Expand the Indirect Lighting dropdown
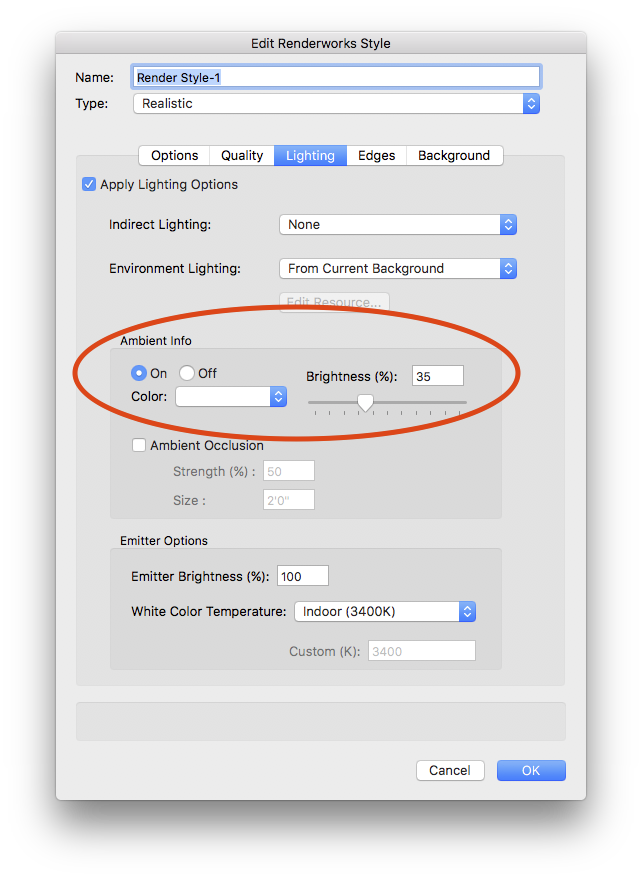Viewport: 642px width, 880px height. click(x=397, y=225)
